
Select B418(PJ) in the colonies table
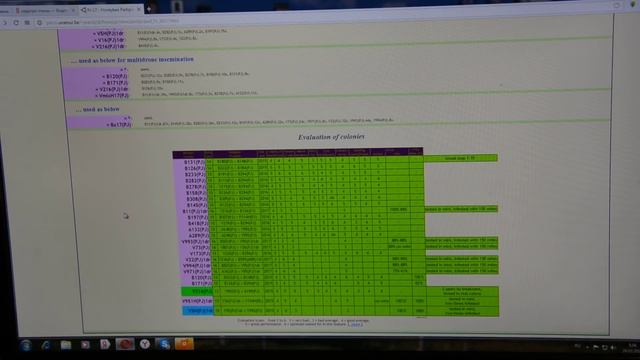[198, 224]
